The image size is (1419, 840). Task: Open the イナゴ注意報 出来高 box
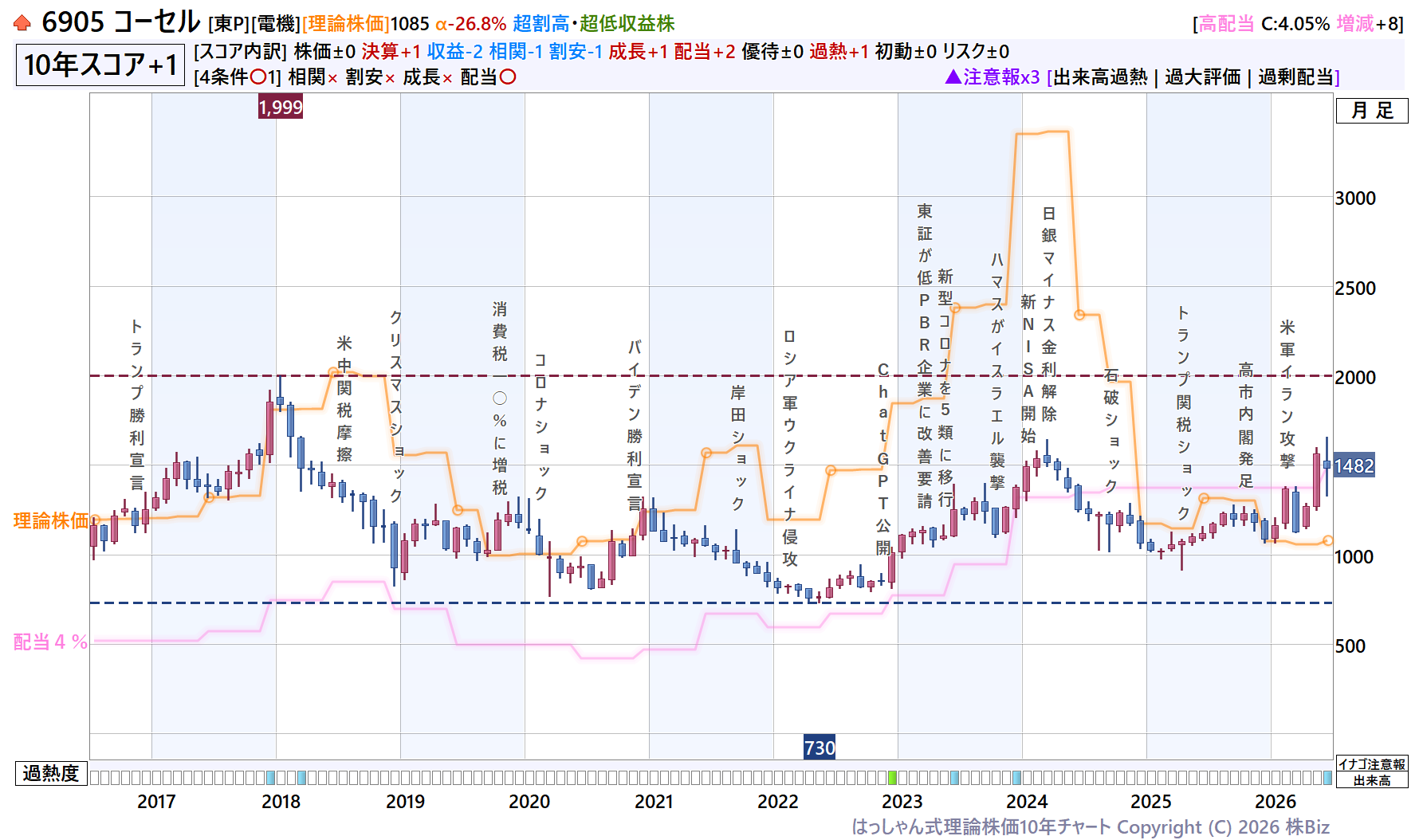1371,771
